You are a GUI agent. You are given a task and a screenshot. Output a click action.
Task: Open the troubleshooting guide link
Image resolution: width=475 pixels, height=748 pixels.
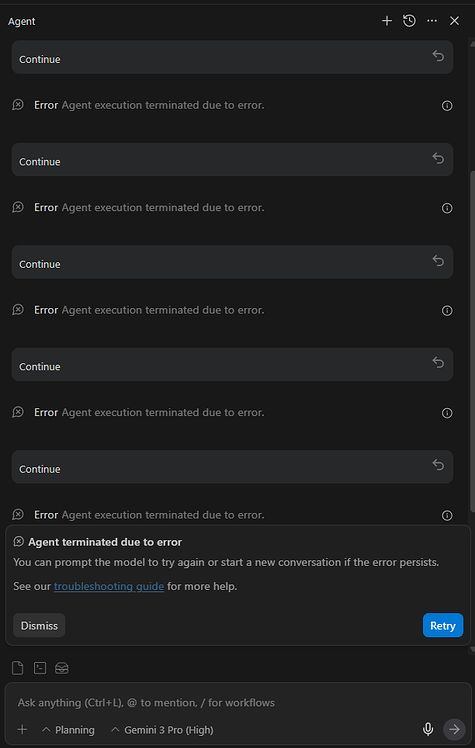tap(109, 586)
